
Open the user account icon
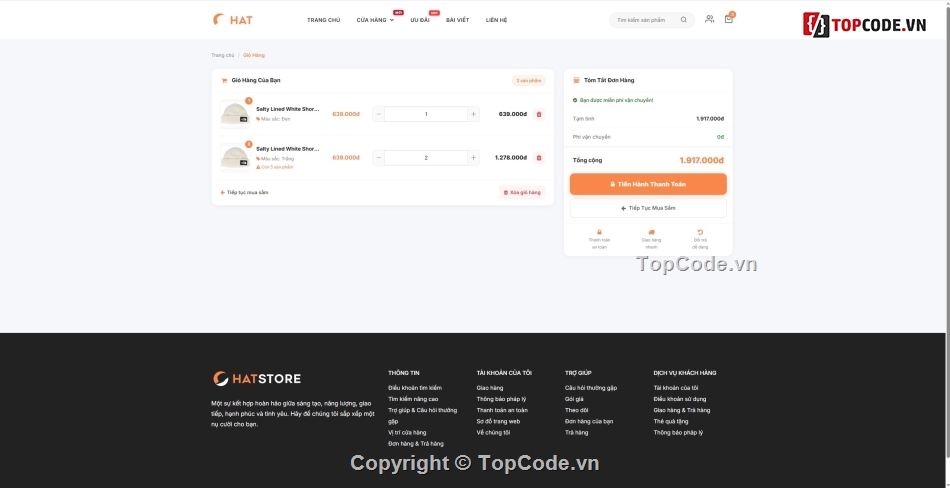click(x=709, y=19)
